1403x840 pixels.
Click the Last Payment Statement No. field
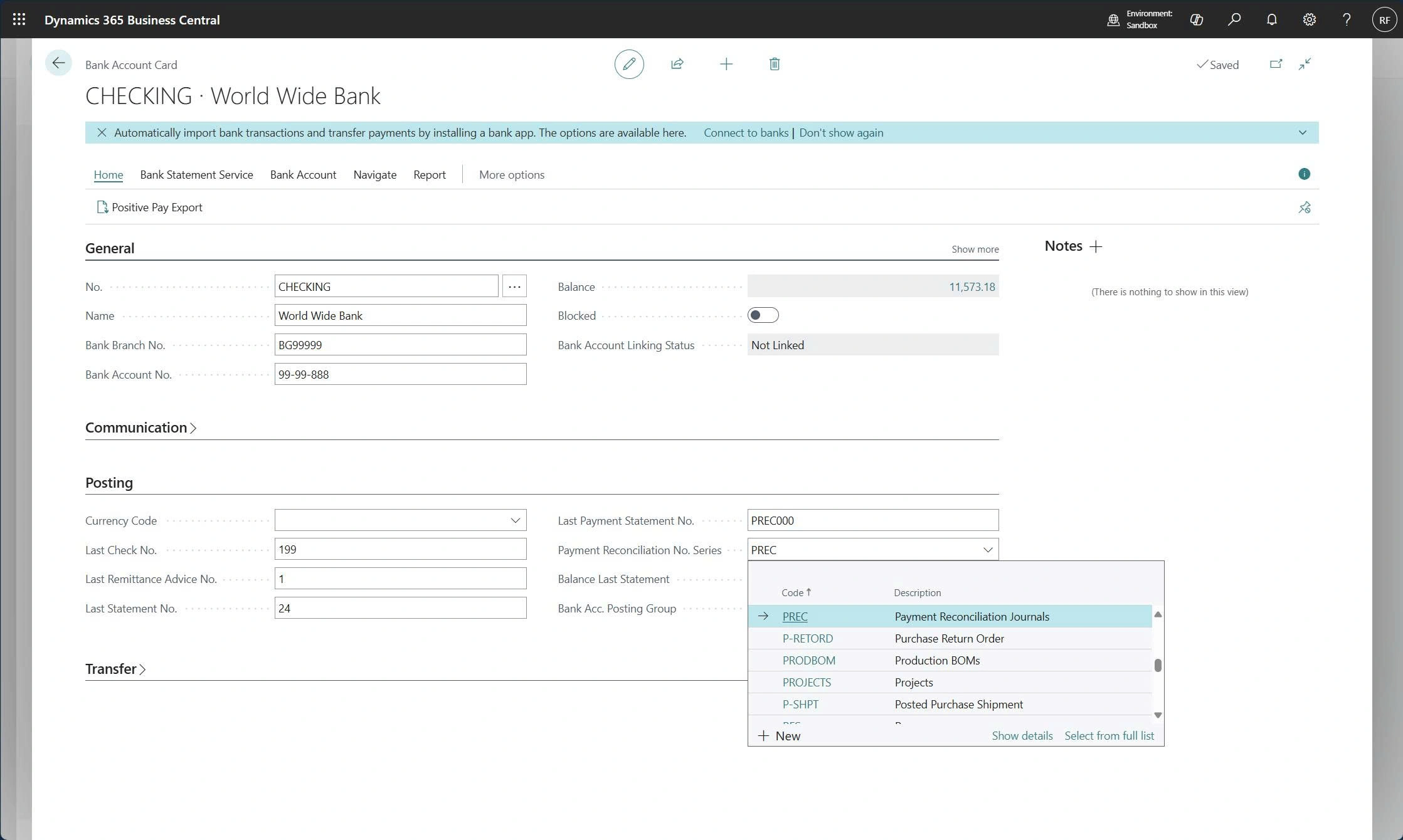pos(873,520)
